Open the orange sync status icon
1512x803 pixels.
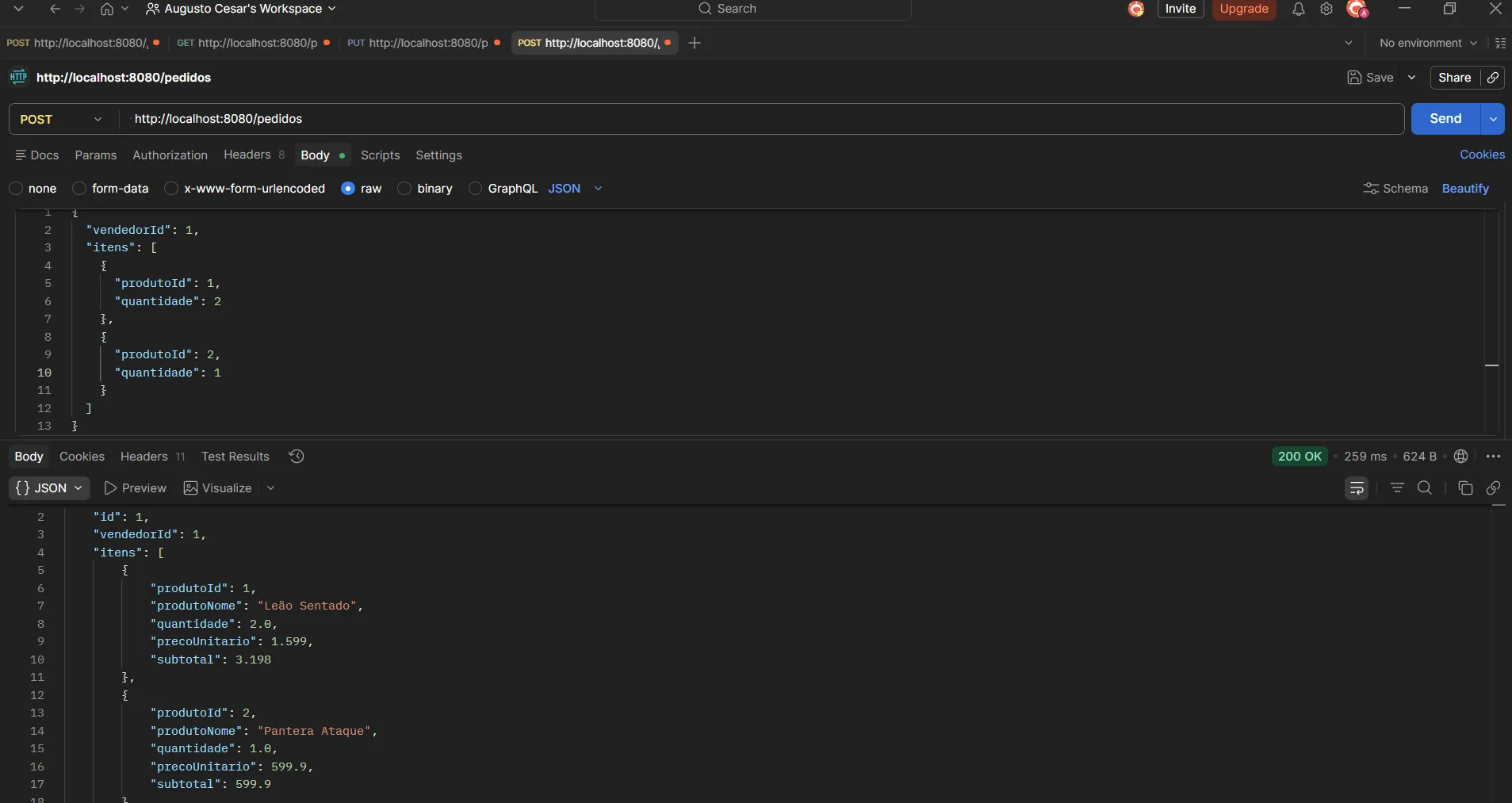click(x=1136, y=9)
